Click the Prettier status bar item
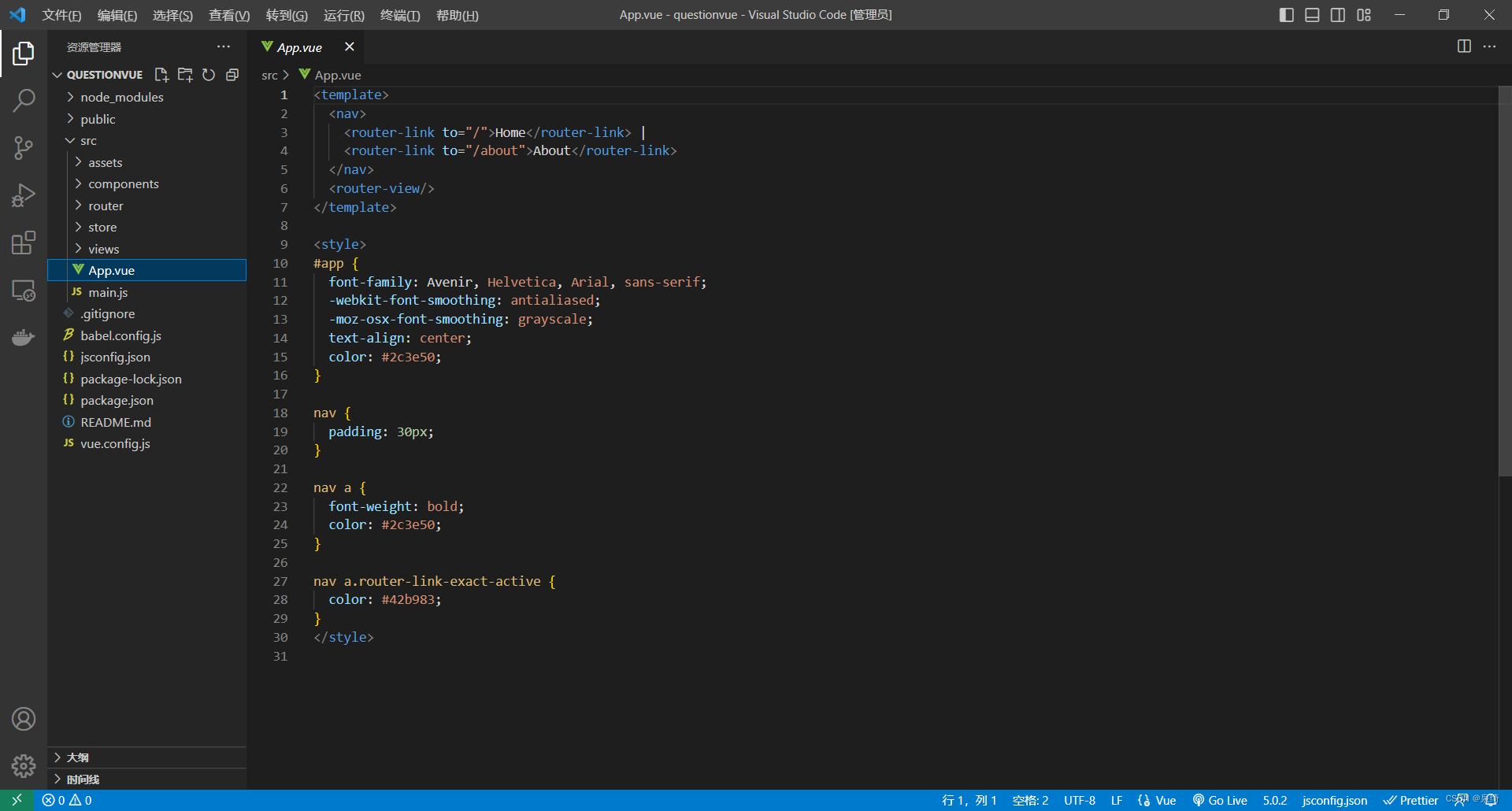 point(1410,800)
